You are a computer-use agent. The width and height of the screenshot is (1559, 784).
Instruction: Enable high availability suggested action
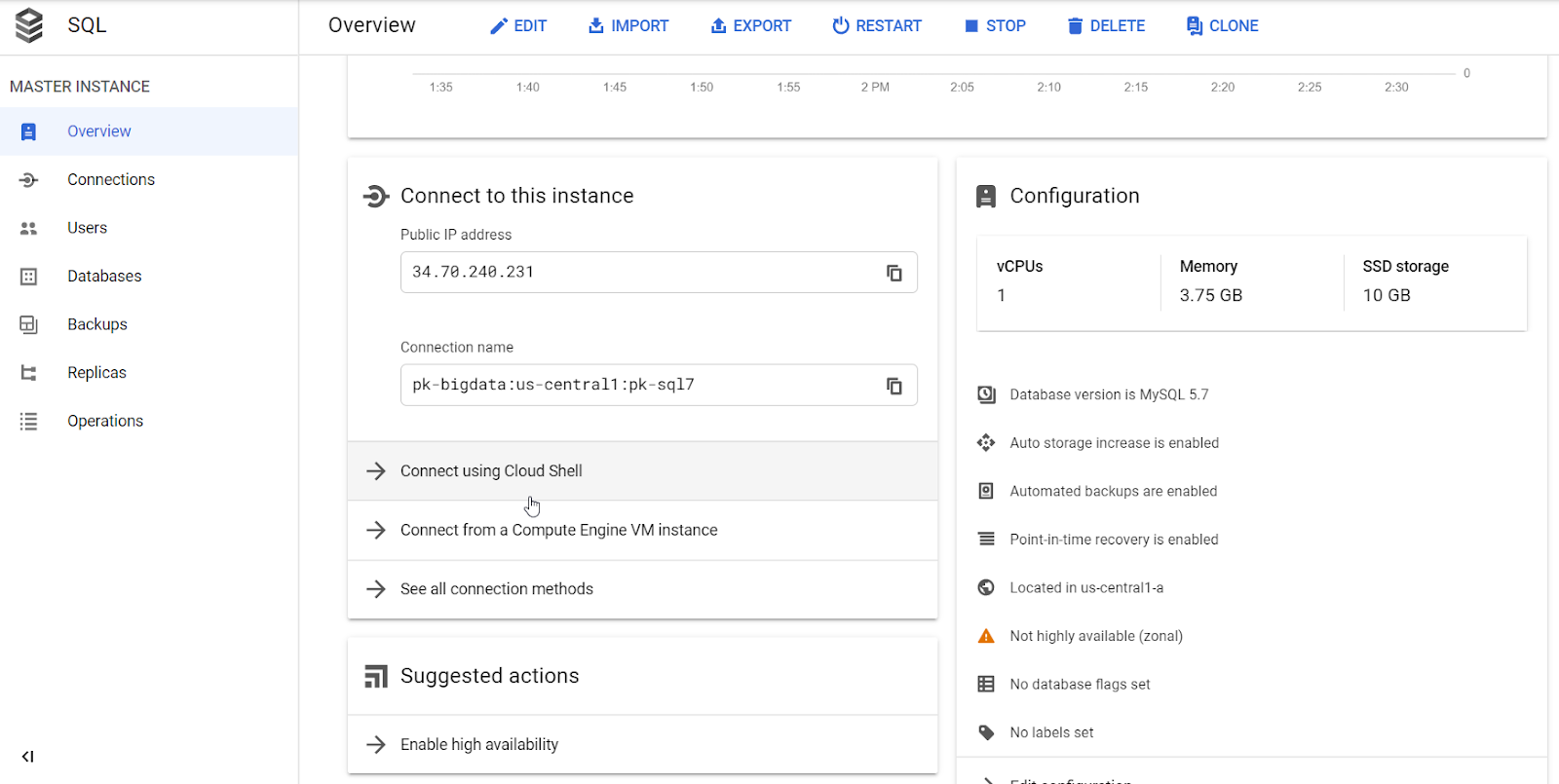point(643,745)
